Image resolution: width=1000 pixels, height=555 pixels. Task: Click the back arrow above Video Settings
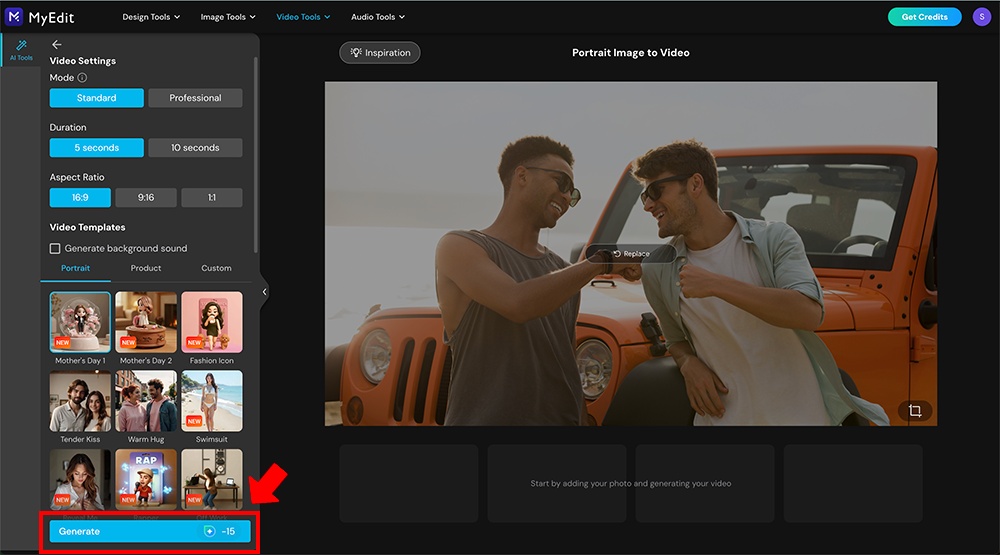57,45
